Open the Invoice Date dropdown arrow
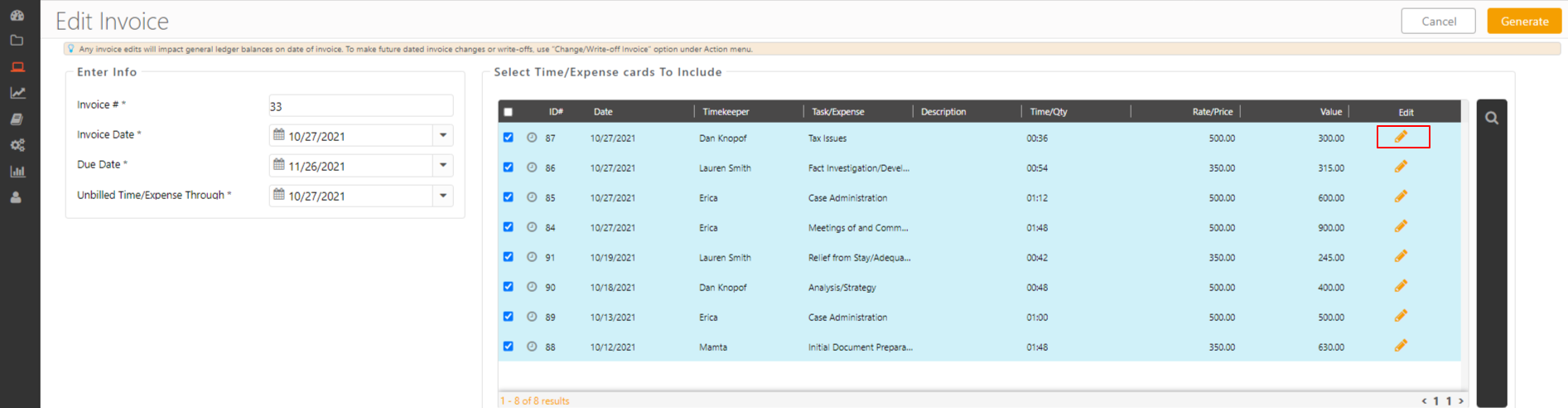The width and height of the screenshot is (1568, 408). (x=443, y=135)
